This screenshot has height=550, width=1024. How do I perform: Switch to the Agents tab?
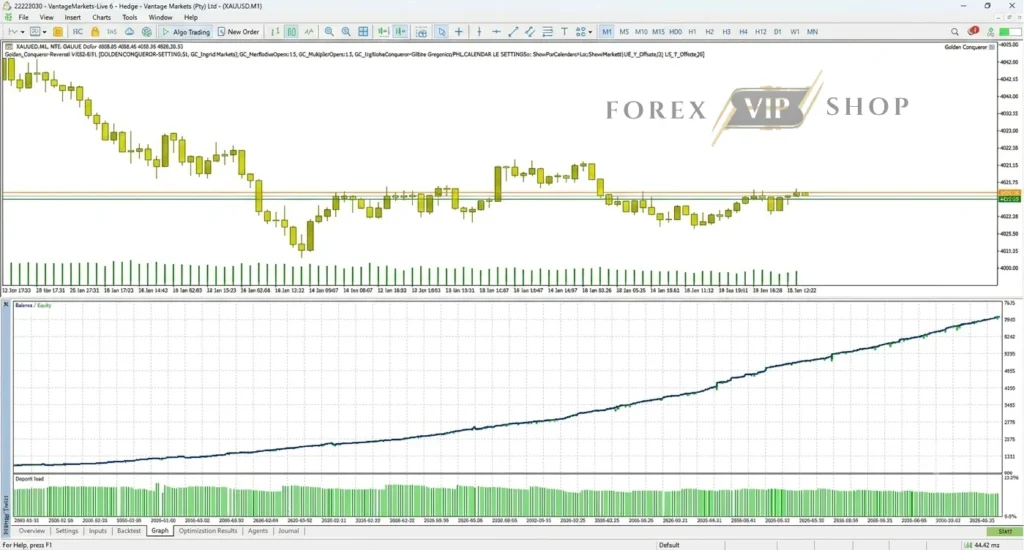tap(257, 531)
